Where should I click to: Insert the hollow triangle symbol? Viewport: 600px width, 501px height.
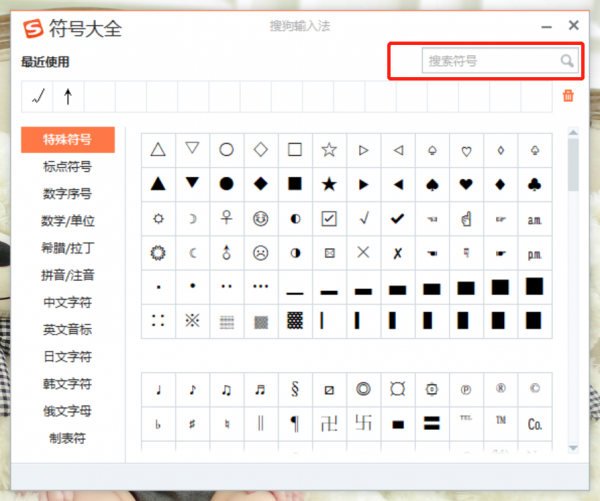158,150
